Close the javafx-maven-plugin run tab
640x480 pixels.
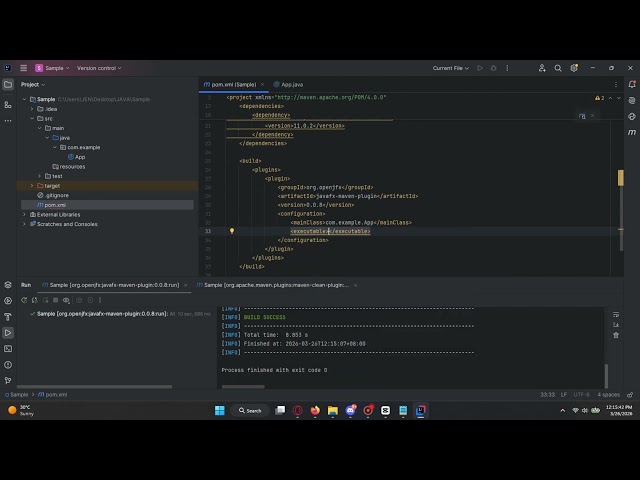(186, 285)
